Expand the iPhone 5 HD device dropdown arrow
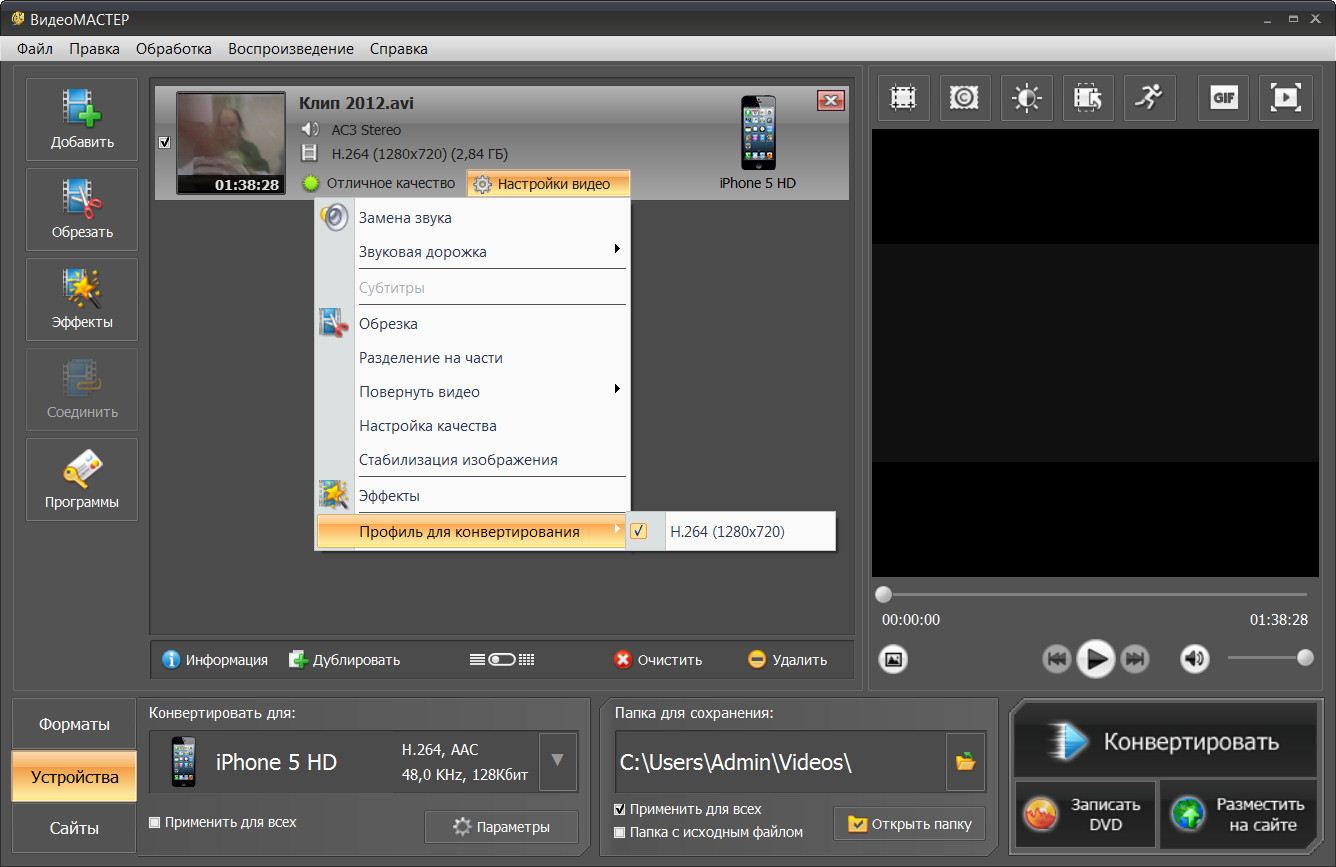This screenshot has height=867, width=1336. [x=557, y=761]
